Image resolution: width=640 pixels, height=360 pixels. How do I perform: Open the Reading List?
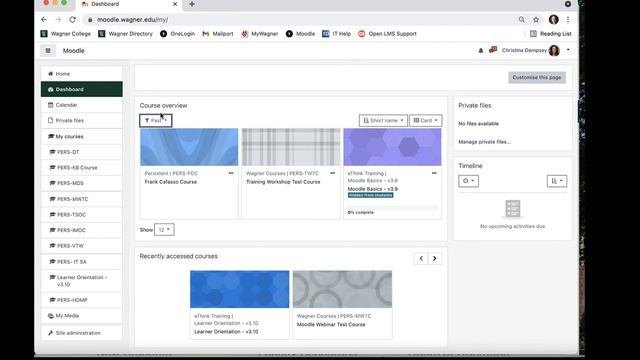pos(551,34)
